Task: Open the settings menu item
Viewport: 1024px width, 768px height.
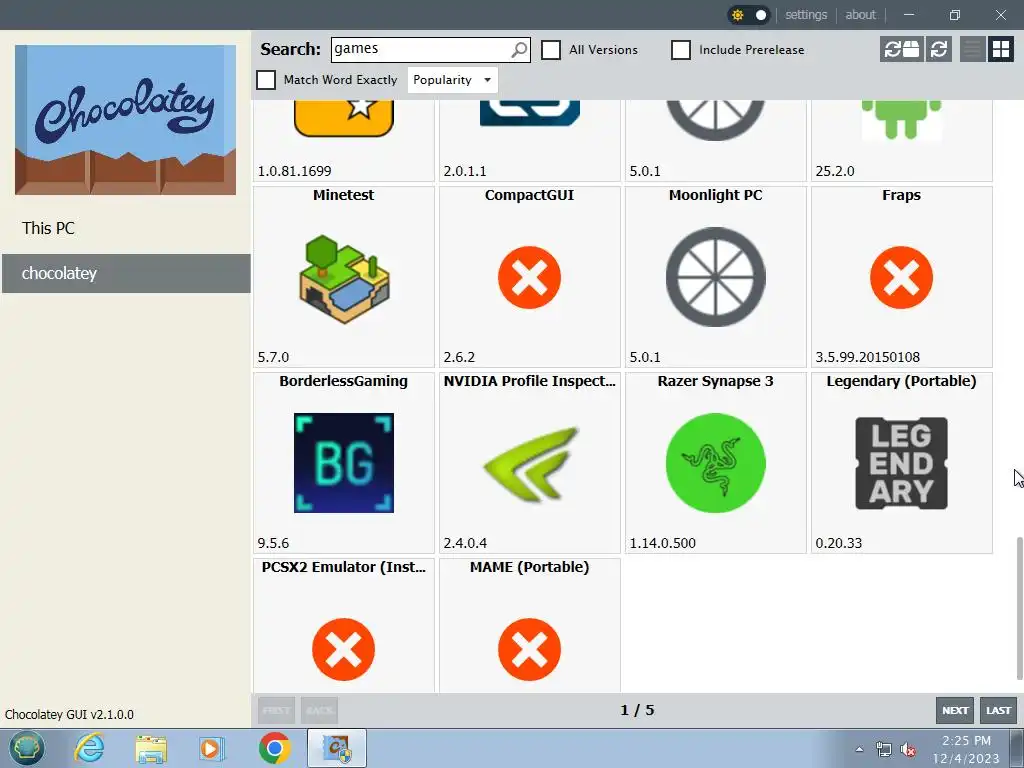Action: pos(806,15)
